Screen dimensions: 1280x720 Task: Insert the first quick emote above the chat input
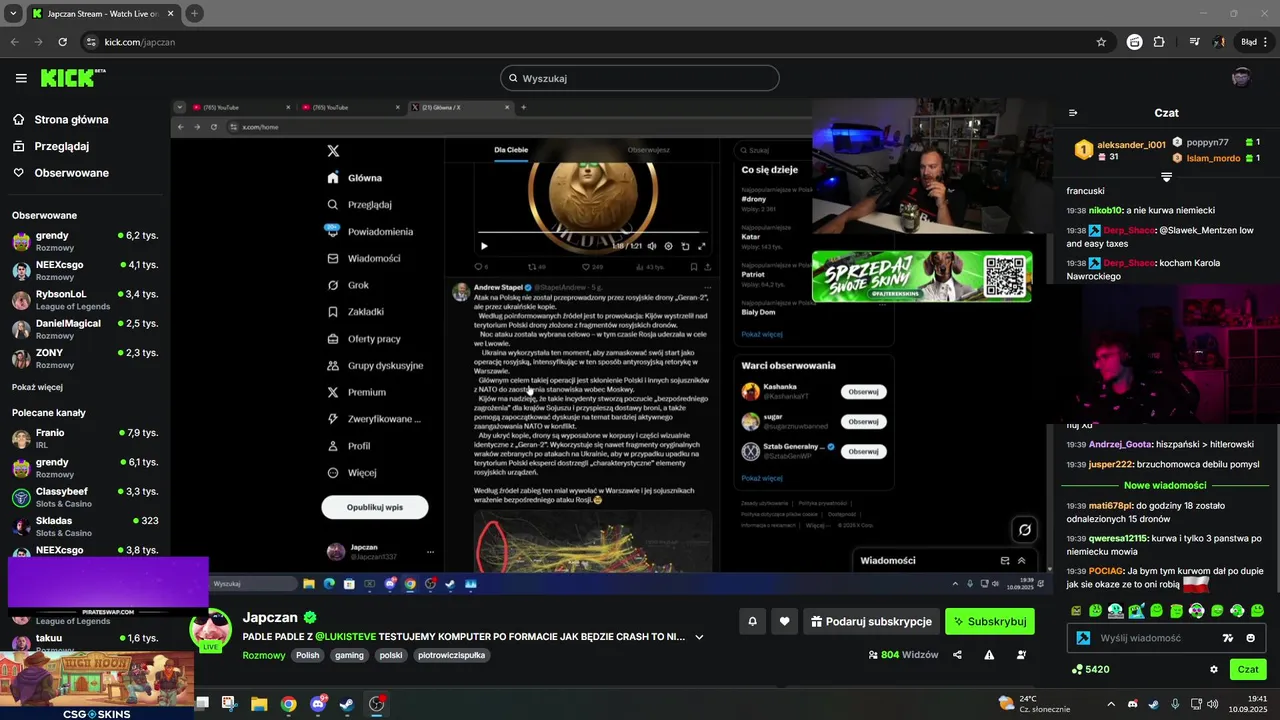1076,610
